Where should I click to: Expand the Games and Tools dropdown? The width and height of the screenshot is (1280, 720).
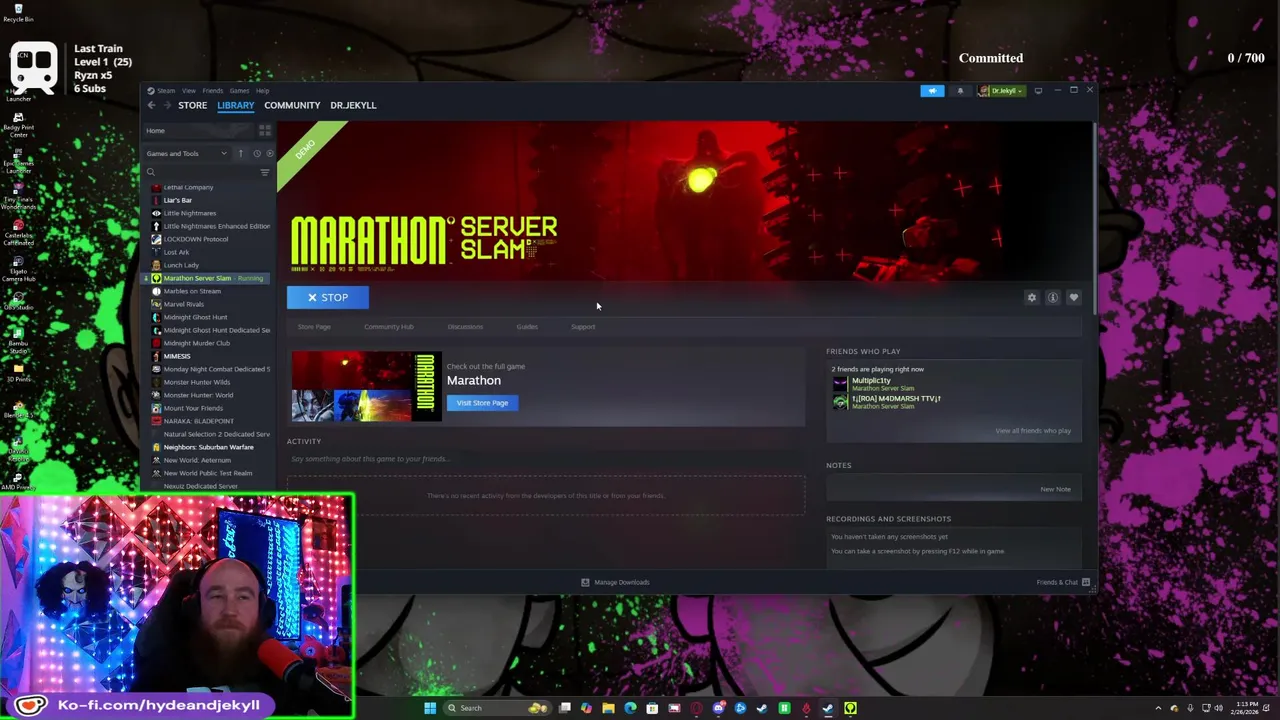pyautogui.click(x=186, y=154)
